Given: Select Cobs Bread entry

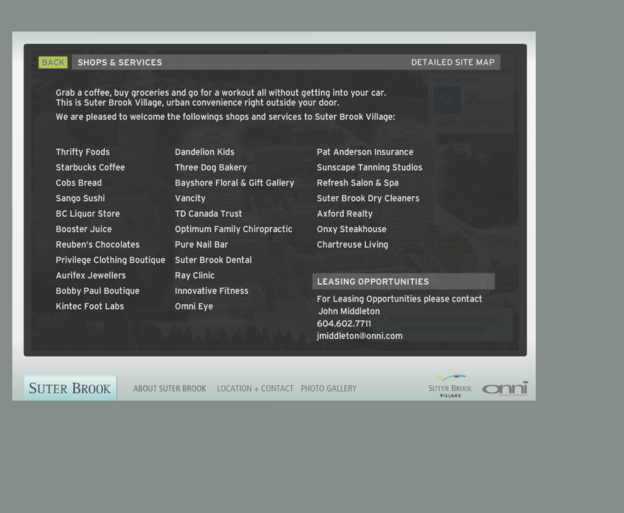Looking at the screenshot, I should pyautogui.click(x=79, y=183).
